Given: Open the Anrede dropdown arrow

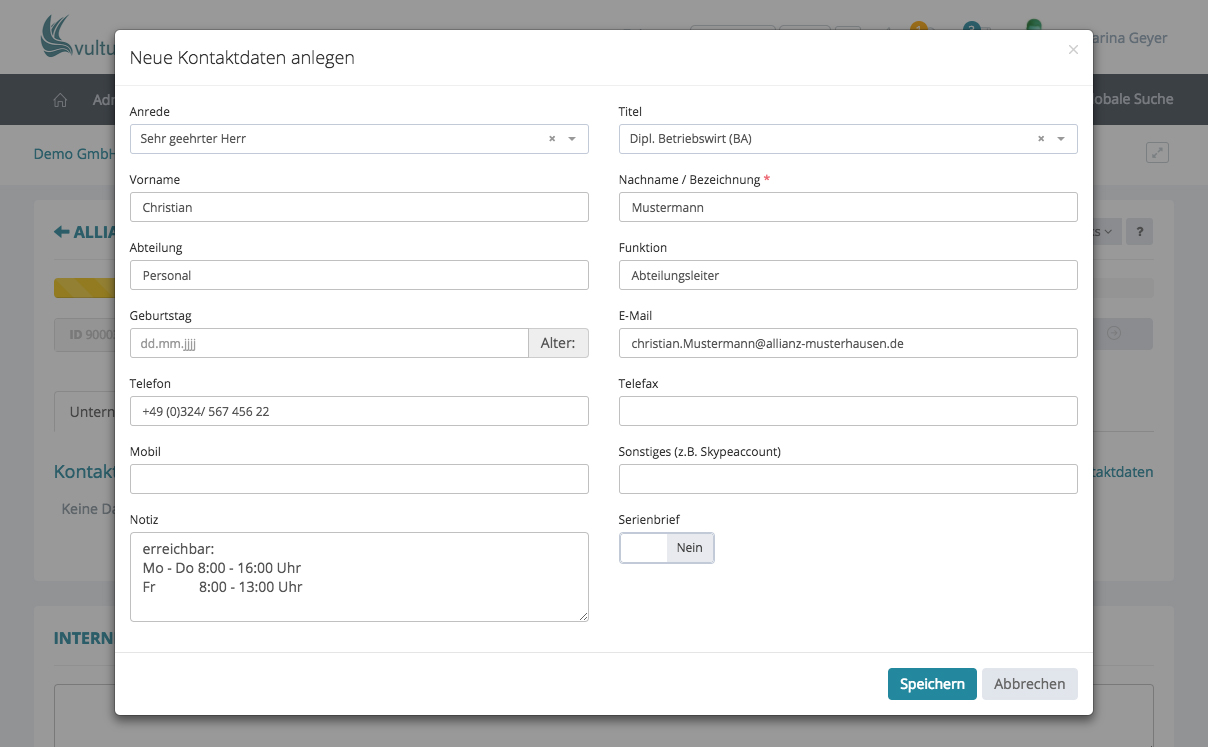Looking at the screenshot, I should pos(572,139).
